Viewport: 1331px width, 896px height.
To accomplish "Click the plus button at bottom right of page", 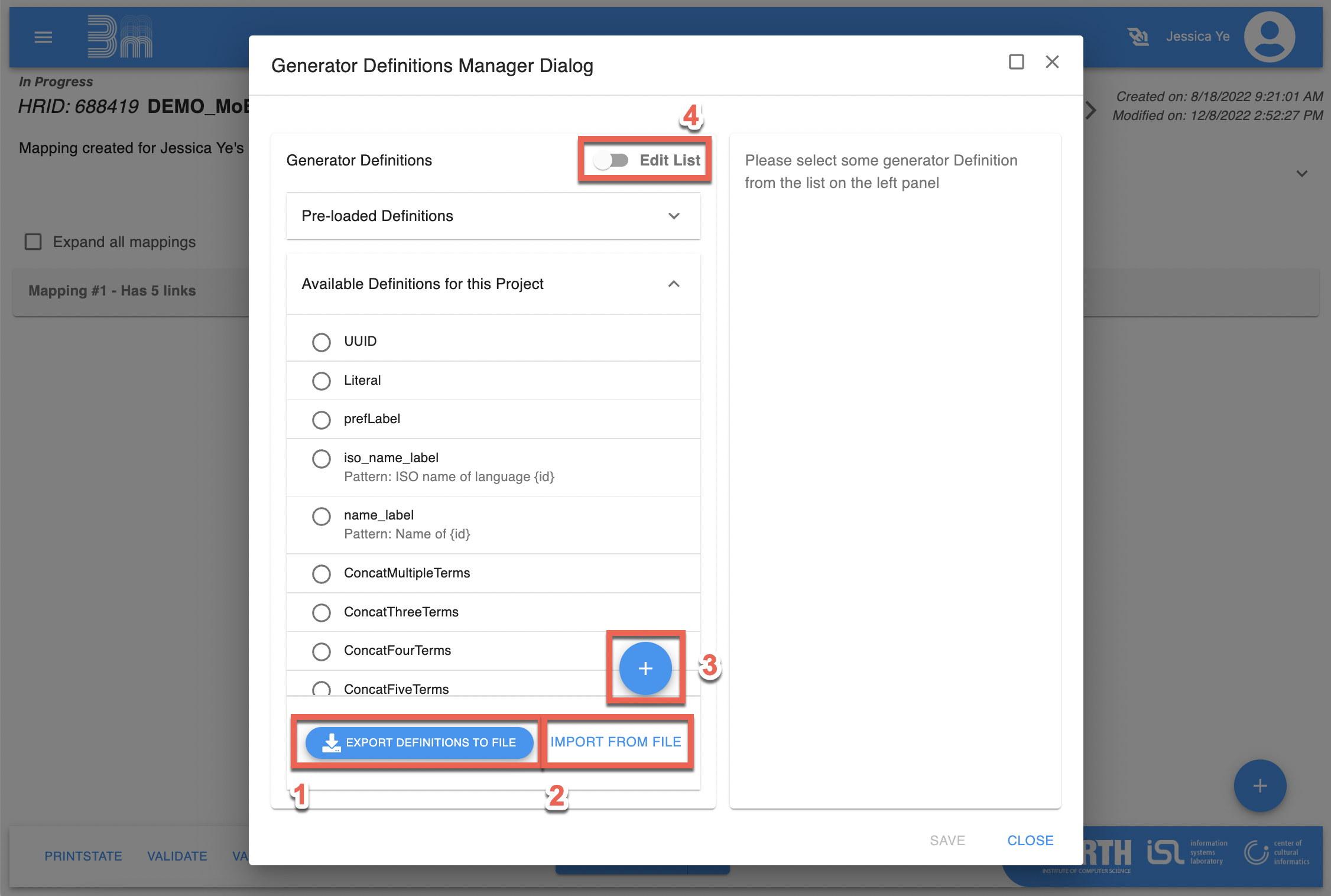I will pyautogui.click(x=1259, y=785).
